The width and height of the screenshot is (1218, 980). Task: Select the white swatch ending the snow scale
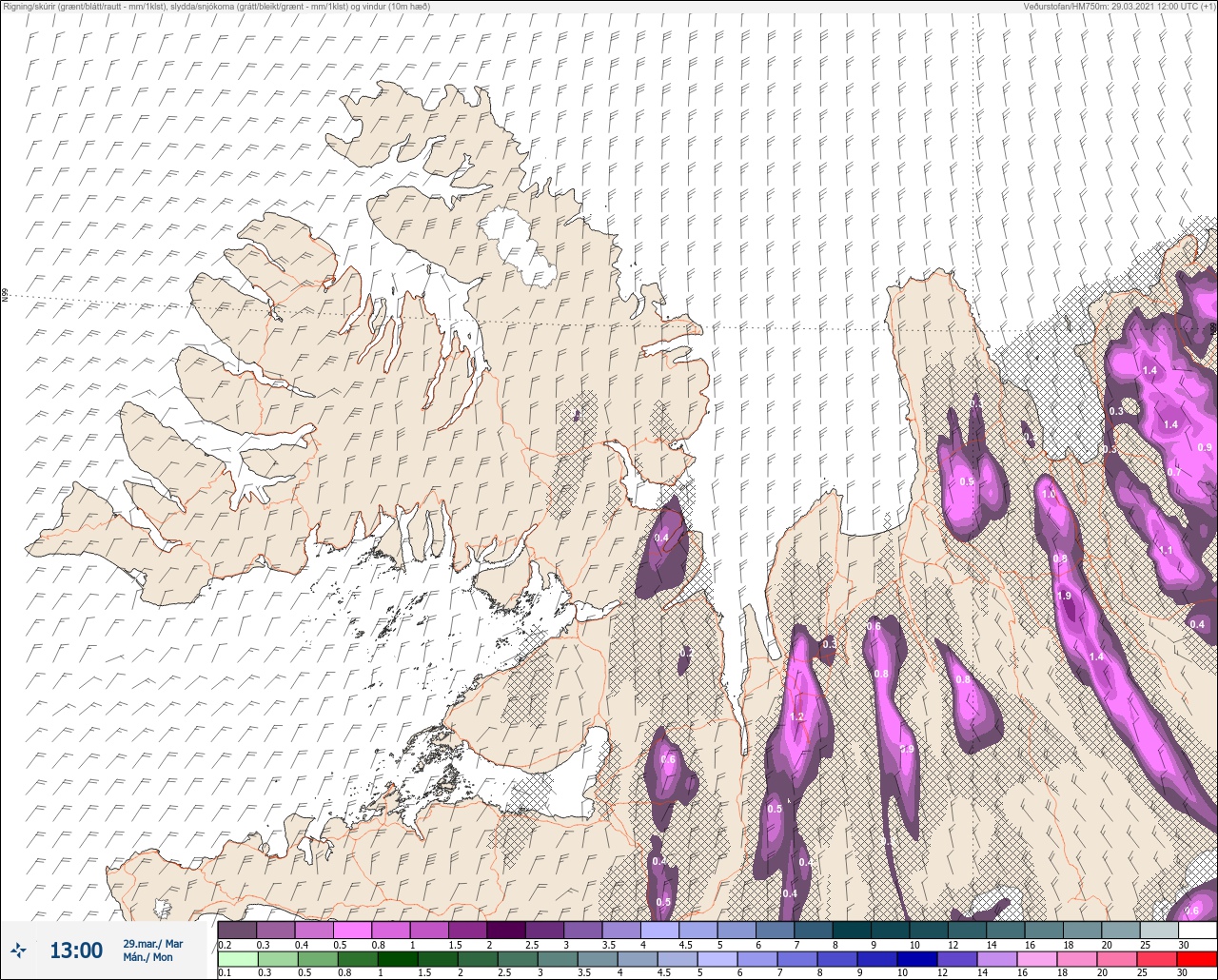click(x=1197, y=930)
